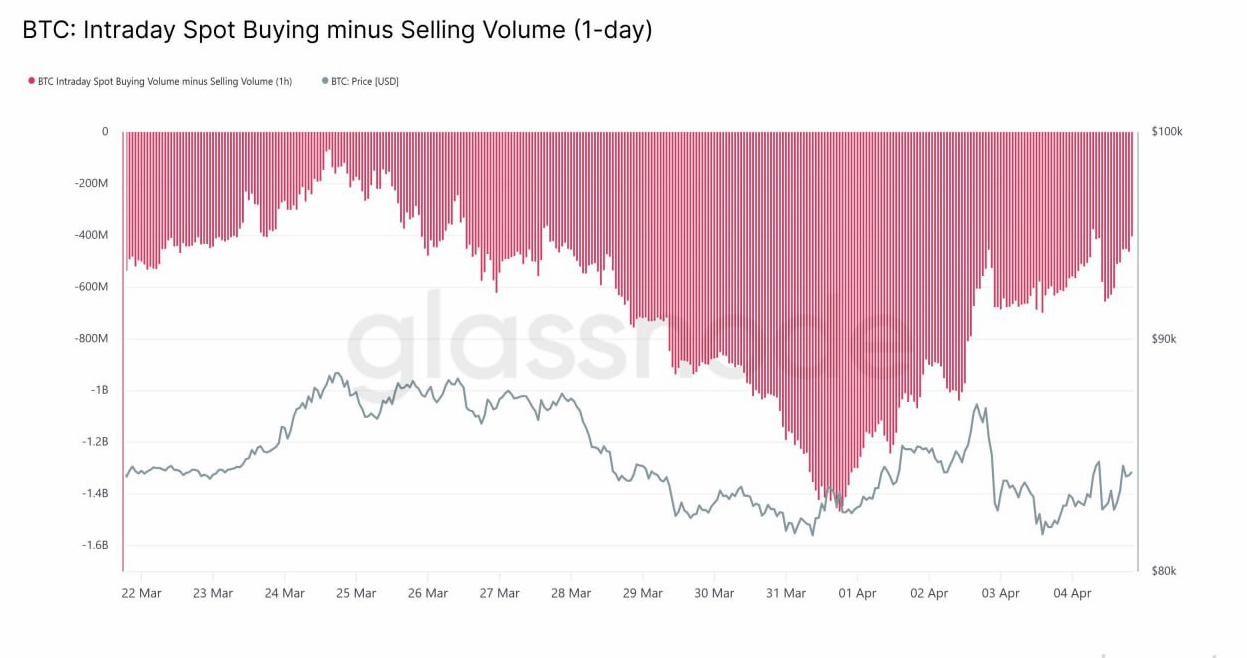Viewport: 1247px width, 658px height.
Task: Select the 01 Apr date tick
Action: coord(858,593)
